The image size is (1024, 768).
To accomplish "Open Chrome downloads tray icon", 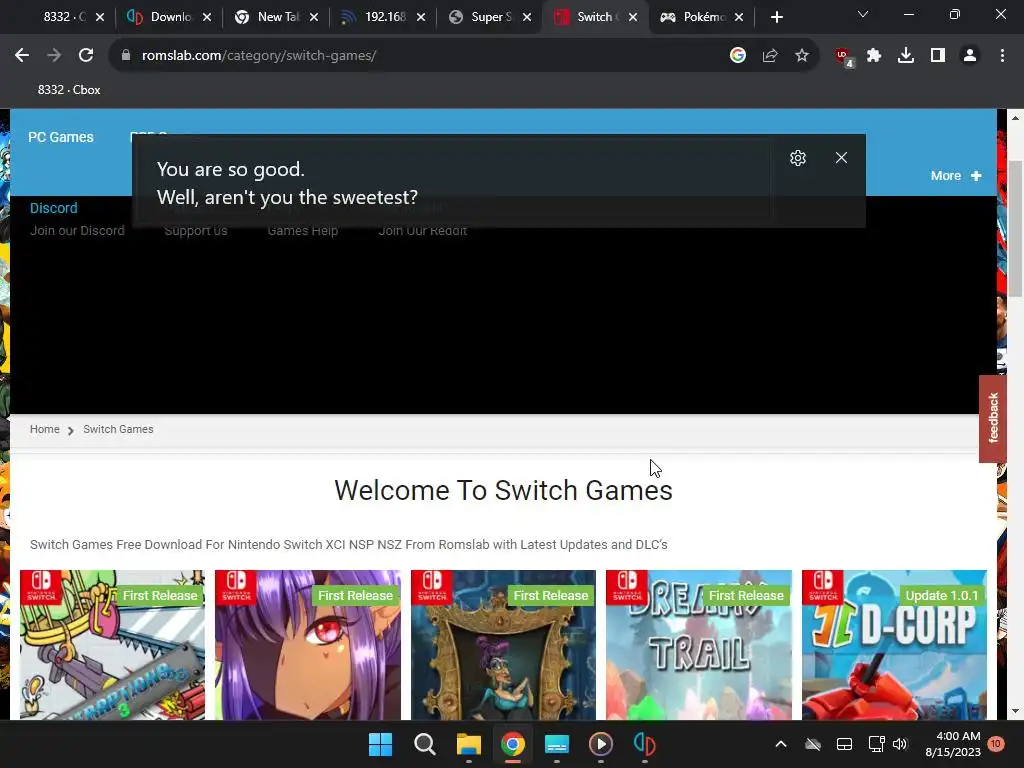I will click(x=906, y=56).
